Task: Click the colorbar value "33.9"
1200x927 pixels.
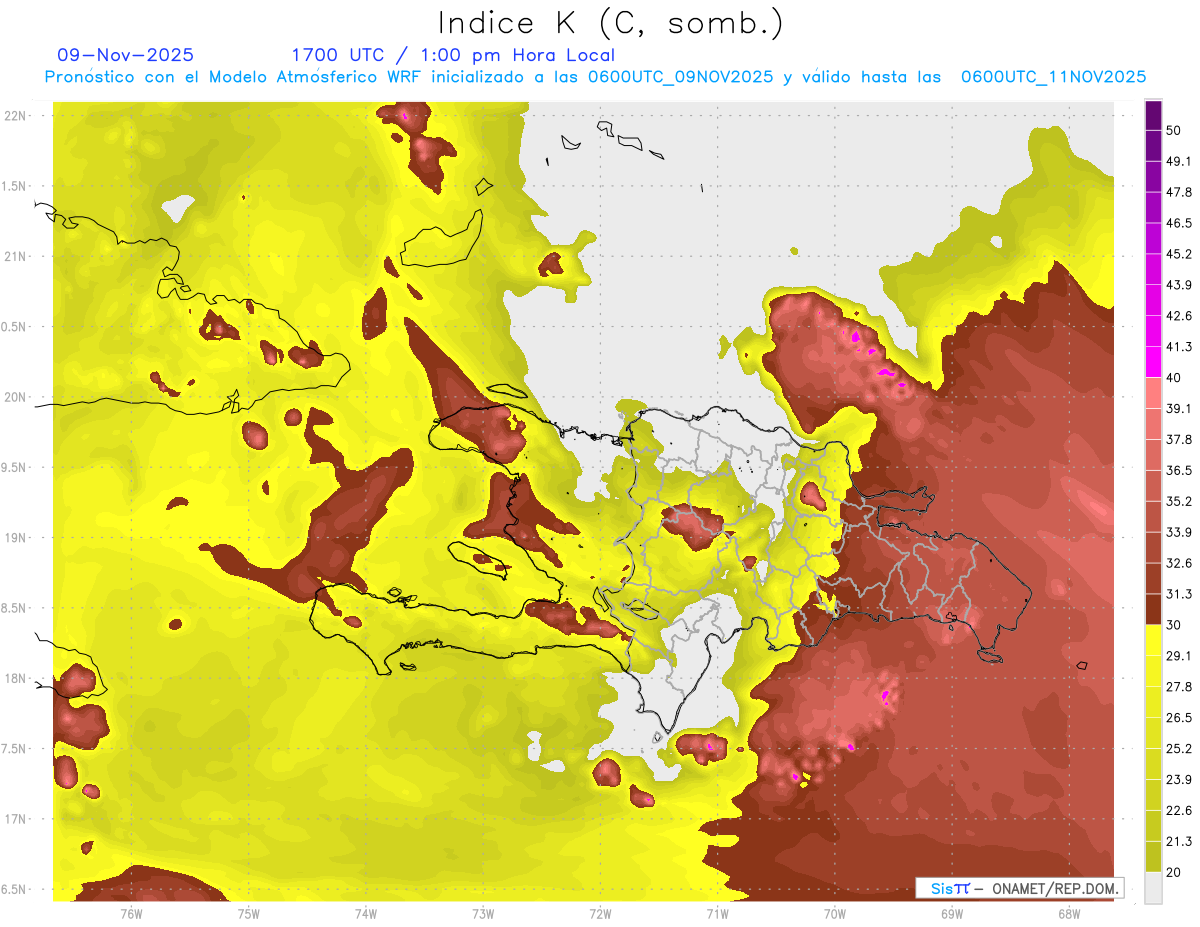Action: 1179,532
